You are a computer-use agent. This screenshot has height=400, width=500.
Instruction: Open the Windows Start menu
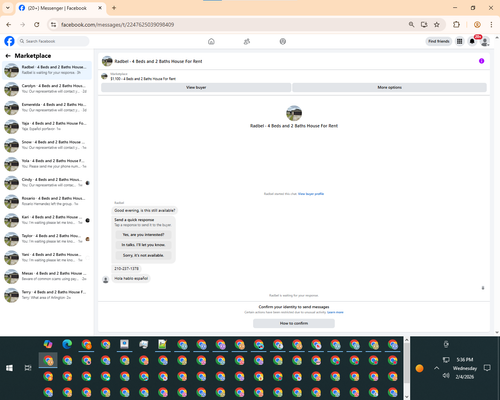9,368
